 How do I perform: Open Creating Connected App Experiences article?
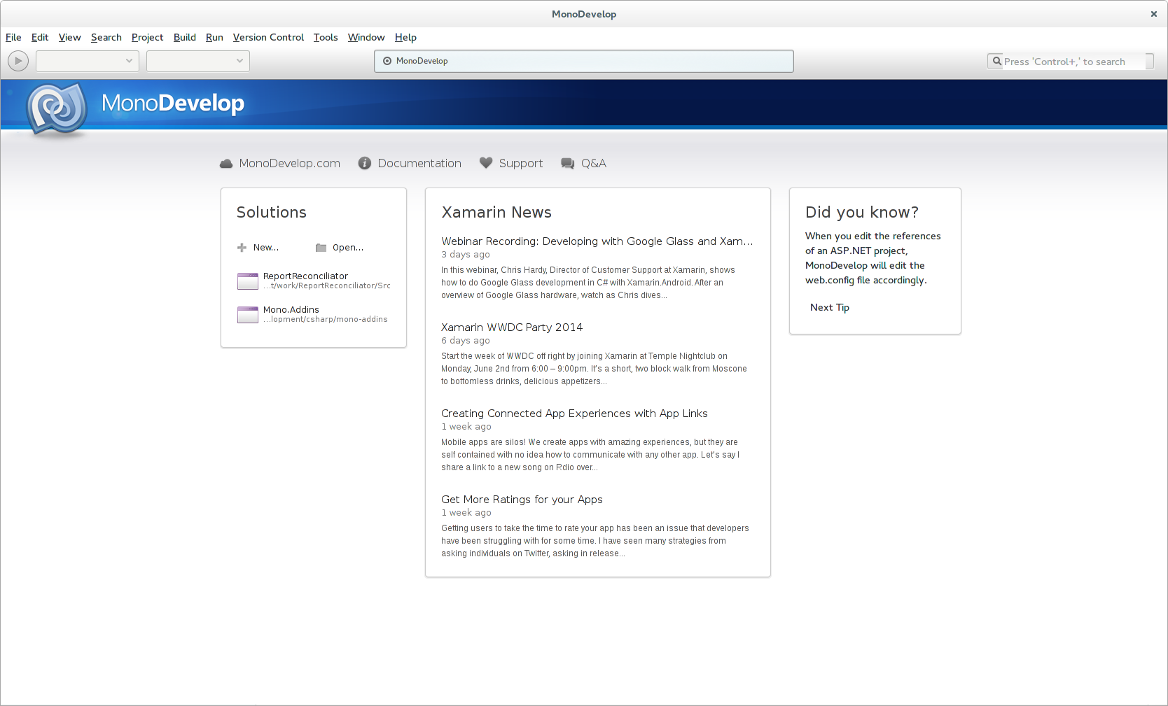pyautogui.click(x=574, y=413)
